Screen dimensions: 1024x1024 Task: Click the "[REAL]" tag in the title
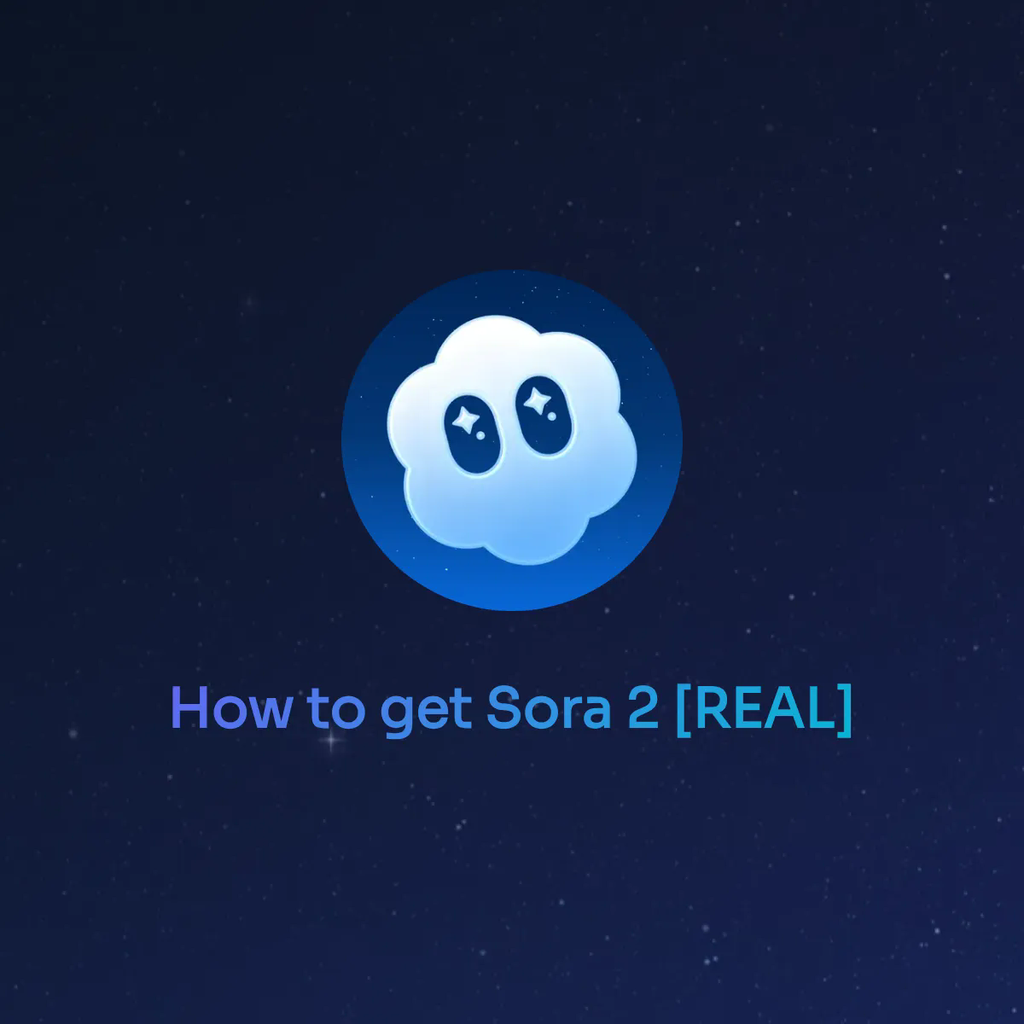(764, 710)
